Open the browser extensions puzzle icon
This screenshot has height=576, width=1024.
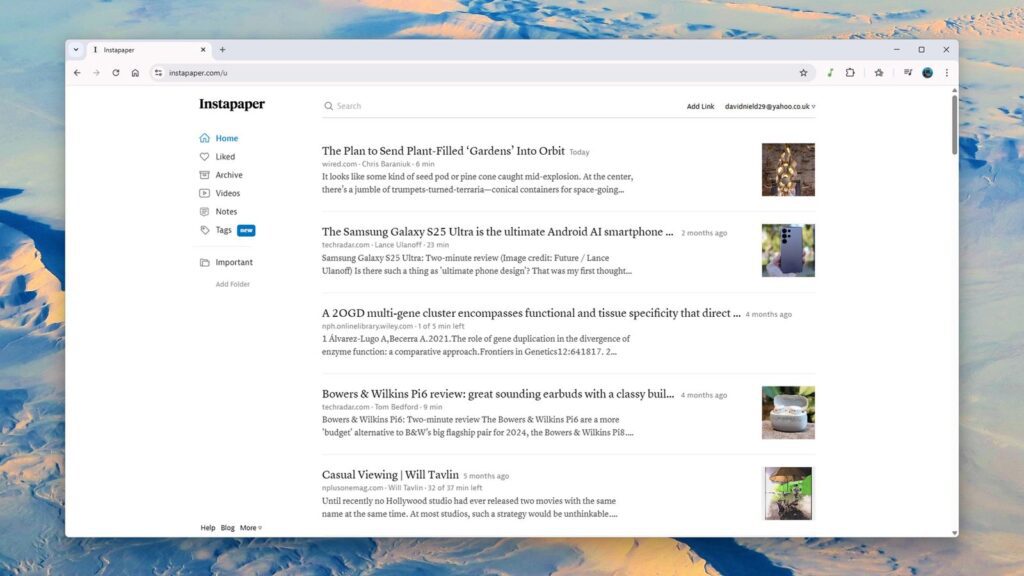pos(850,73)
